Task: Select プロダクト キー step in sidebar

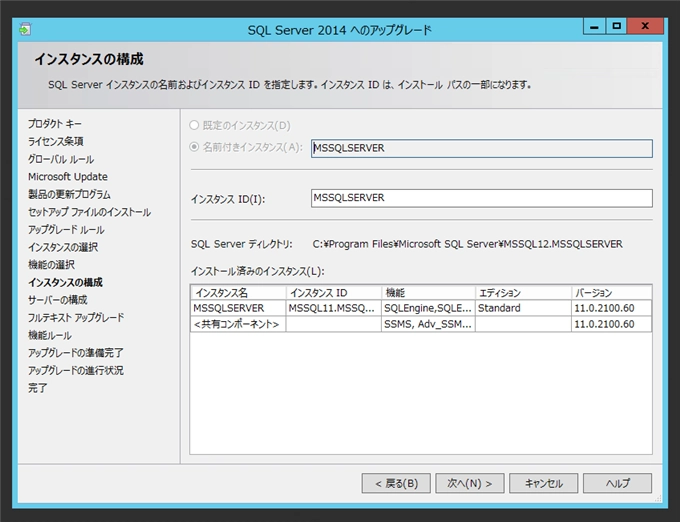Action: point(55,124)
